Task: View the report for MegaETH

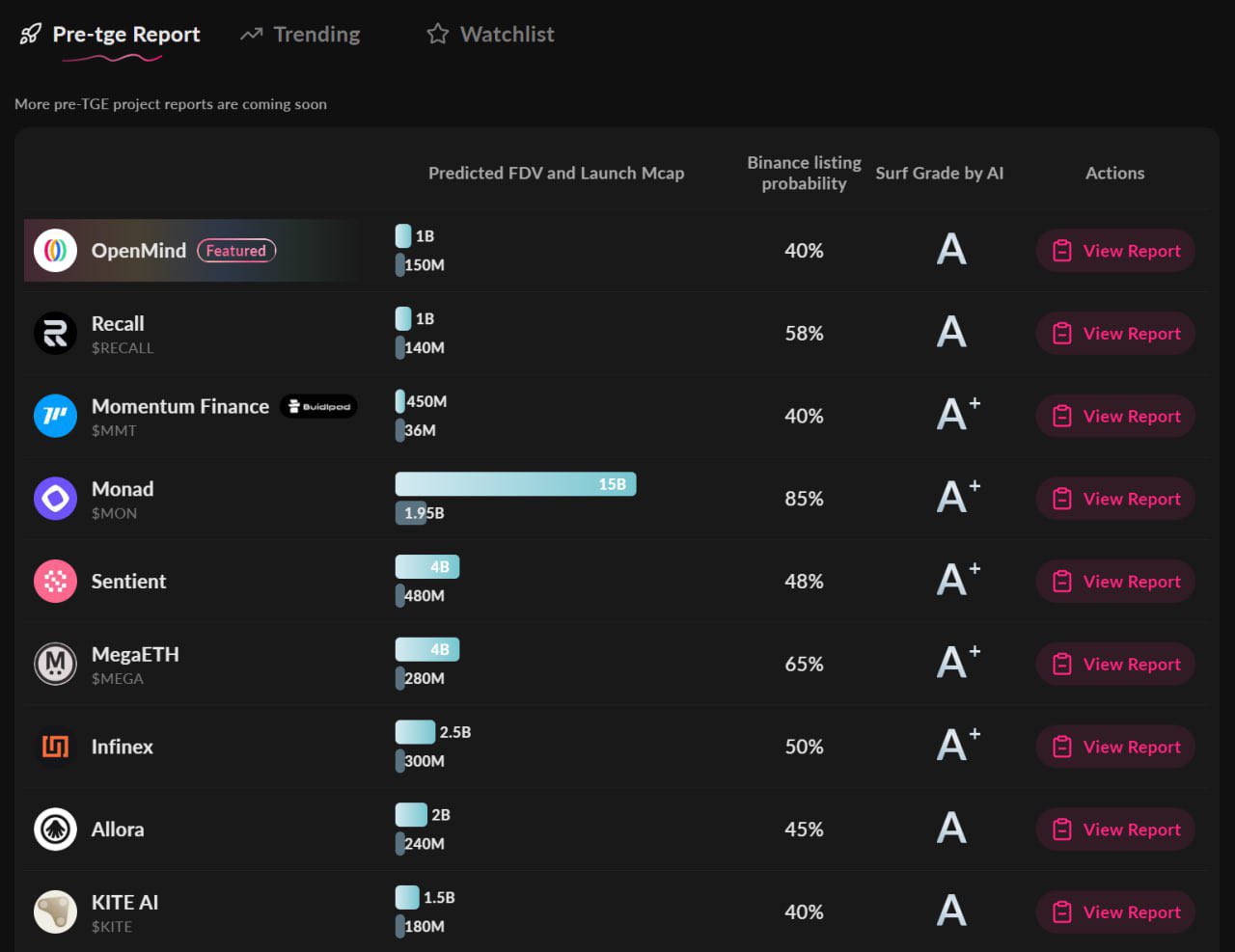Action: point(1115,664)
